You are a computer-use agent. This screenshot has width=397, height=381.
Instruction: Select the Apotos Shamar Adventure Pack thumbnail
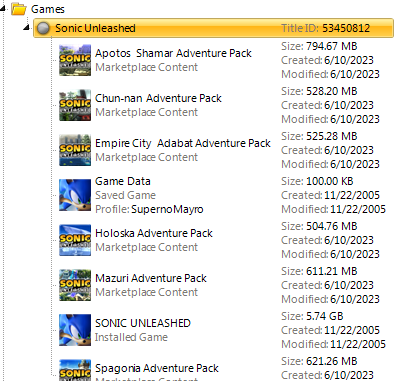click(x=75, y=60)
